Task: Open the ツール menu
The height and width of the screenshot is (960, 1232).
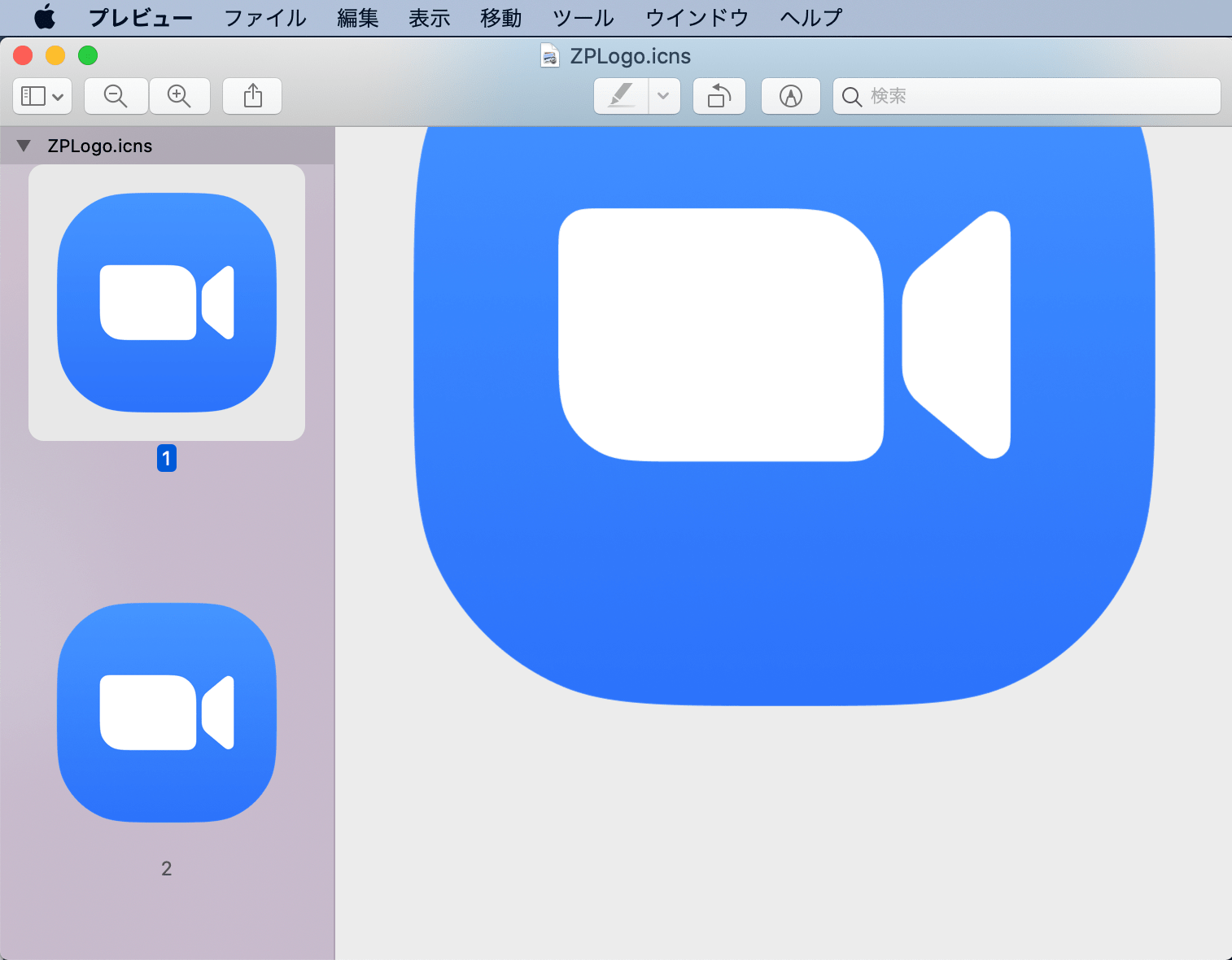Action: point(583,18)
